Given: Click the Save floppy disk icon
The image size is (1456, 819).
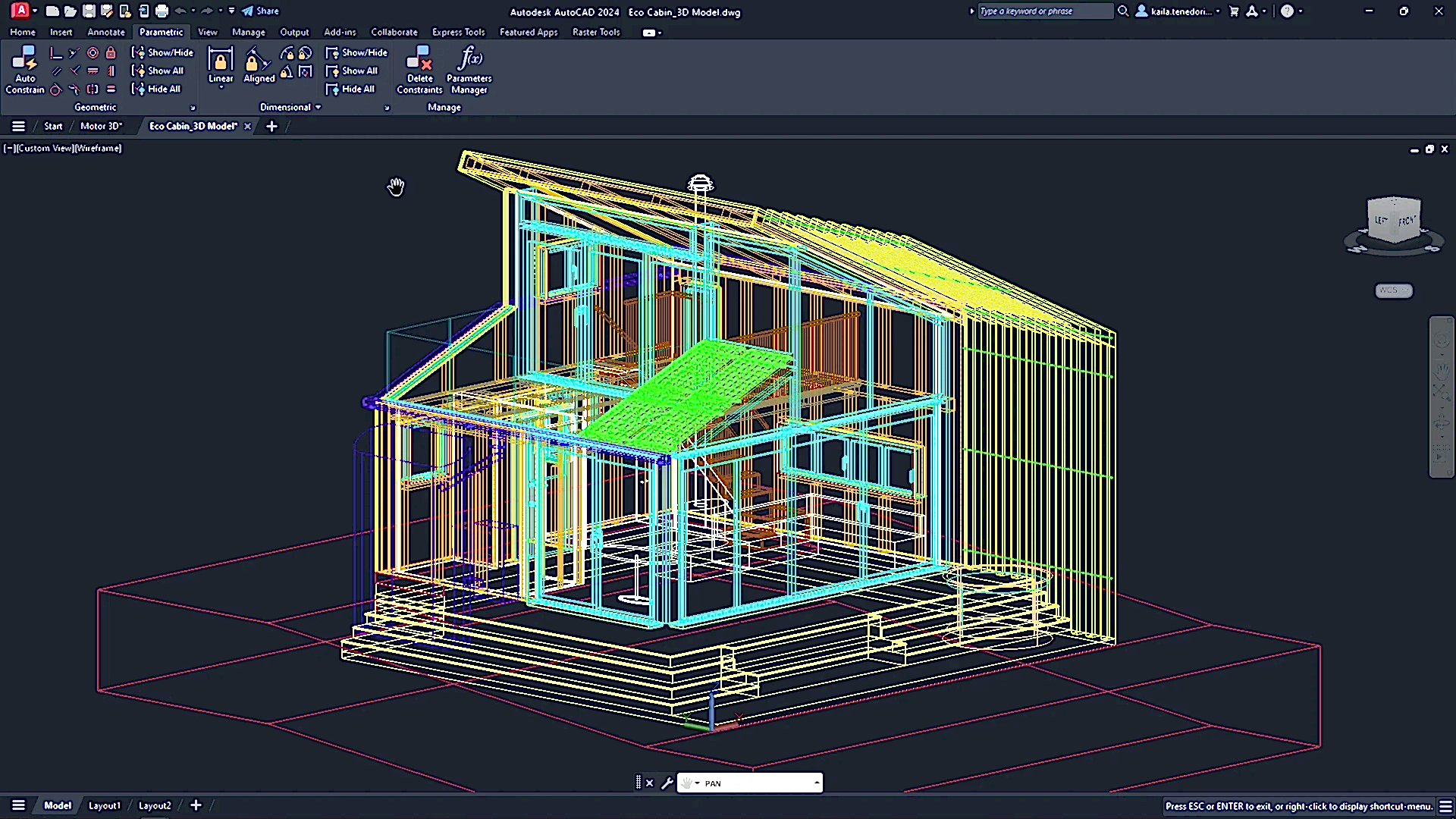Looking at the screenshot, I should tap(89, 11).
